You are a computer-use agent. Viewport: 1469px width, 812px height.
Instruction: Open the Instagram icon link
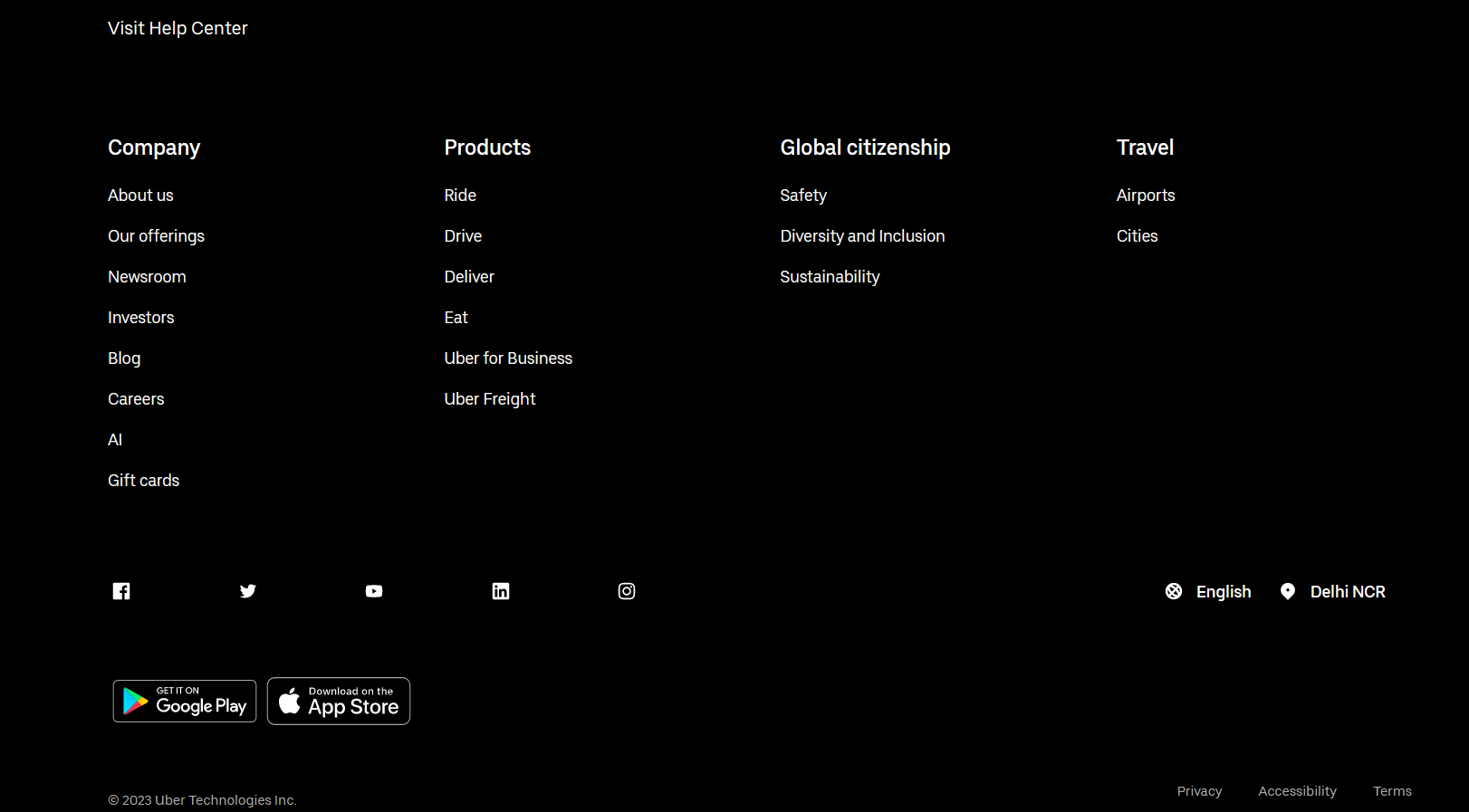click(x=627, y=591)
